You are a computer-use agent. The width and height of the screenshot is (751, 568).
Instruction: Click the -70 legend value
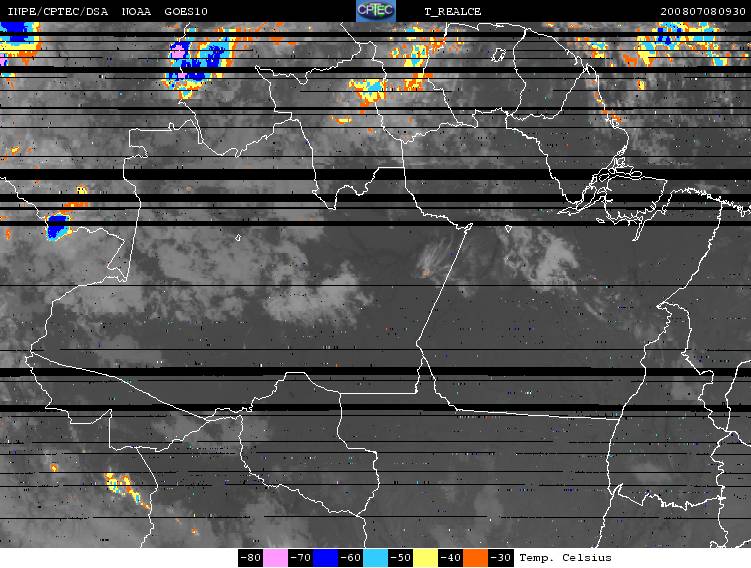point(301,558)
